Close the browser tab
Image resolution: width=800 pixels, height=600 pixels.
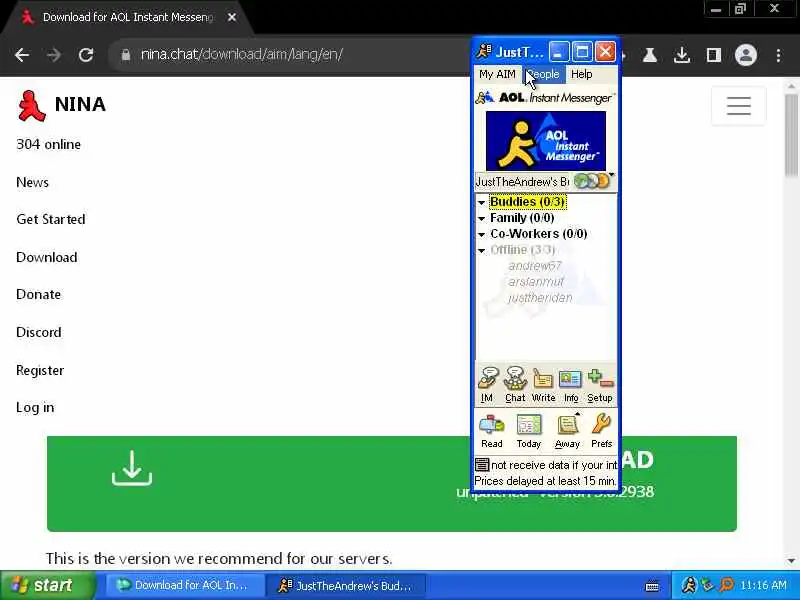(x=232, y=17)
